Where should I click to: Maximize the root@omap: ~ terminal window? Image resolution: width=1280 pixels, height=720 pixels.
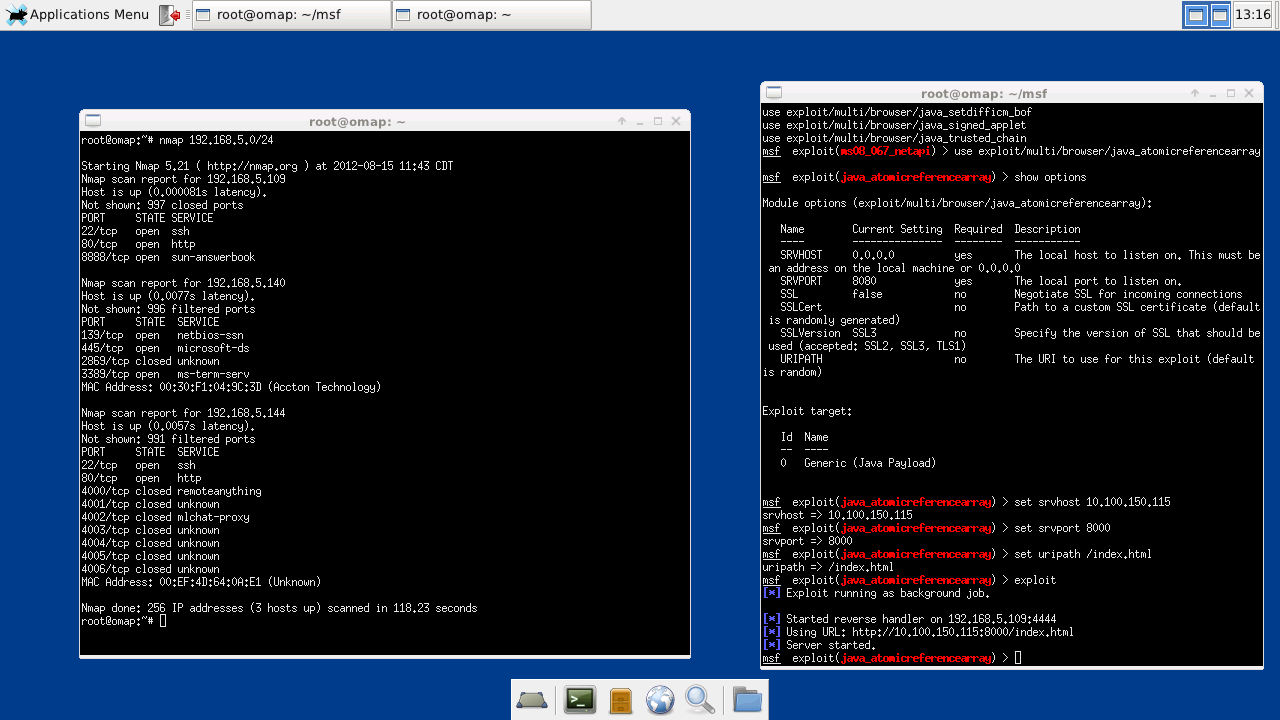[x=658, y=121]
